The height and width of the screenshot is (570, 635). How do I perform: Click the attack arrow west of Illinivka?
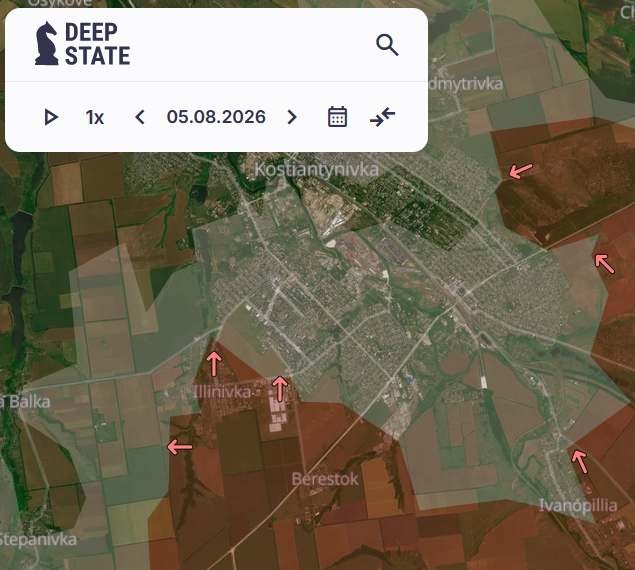[180, 447]
